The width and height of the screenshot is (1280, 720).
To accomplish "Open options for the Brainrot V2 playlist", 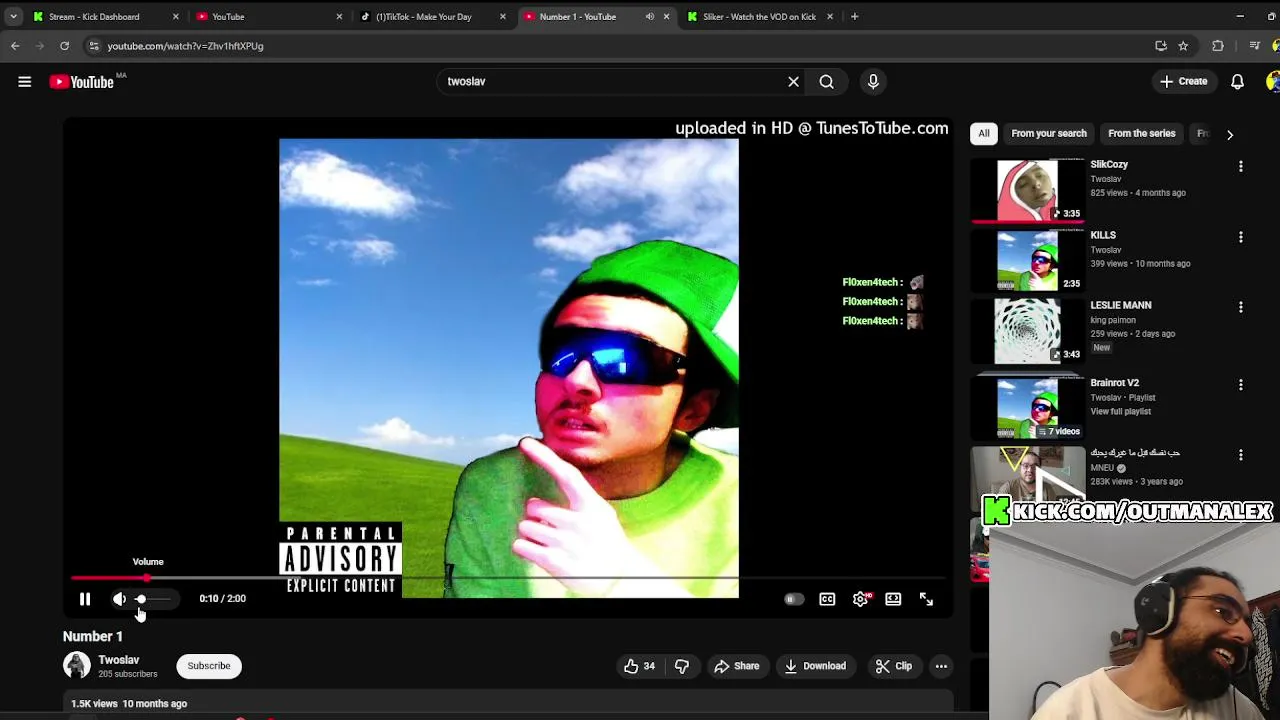I will [x=1241, y=385].
